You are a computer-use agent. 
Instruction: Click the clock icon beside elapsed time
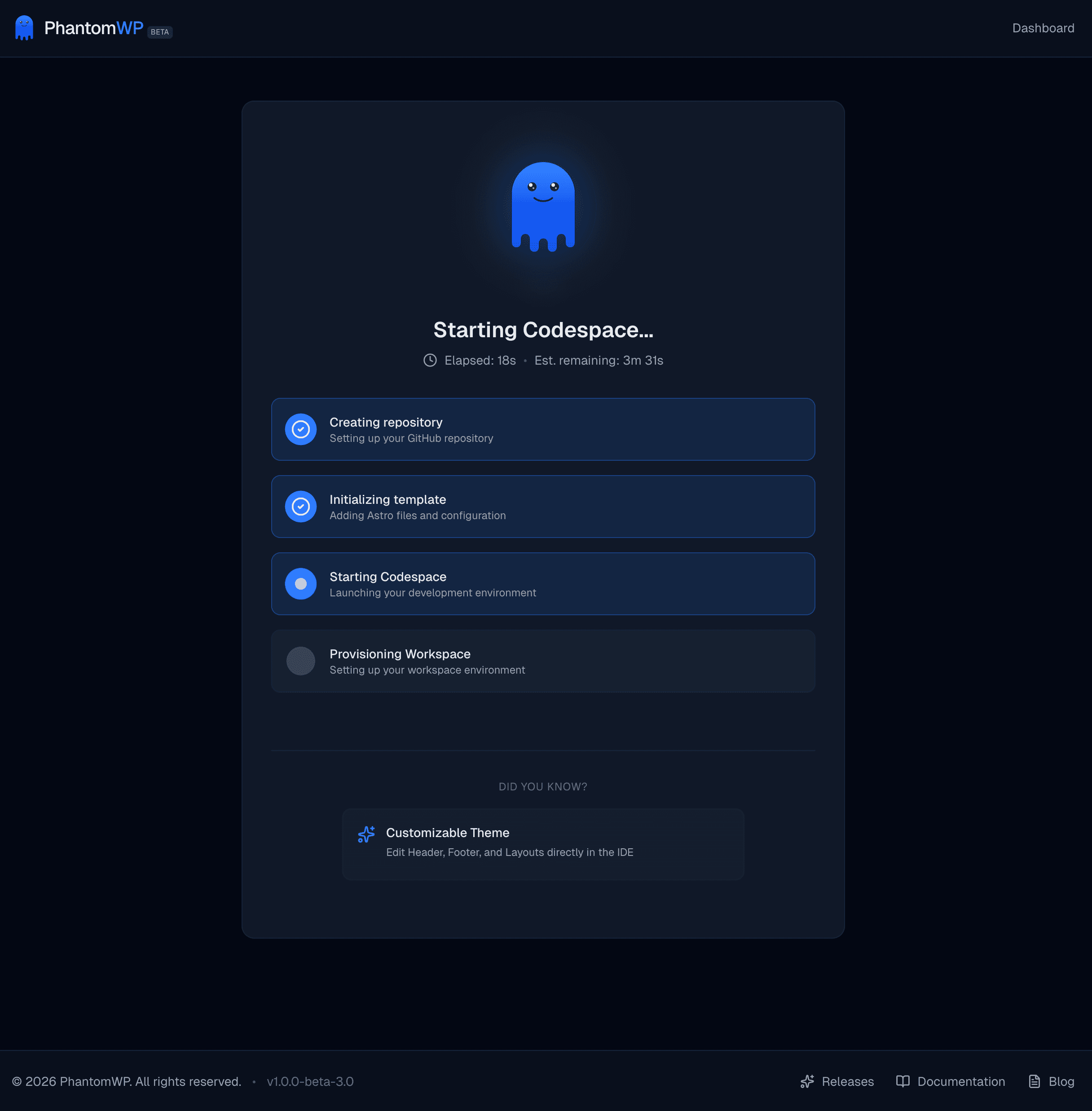[430, 360]
